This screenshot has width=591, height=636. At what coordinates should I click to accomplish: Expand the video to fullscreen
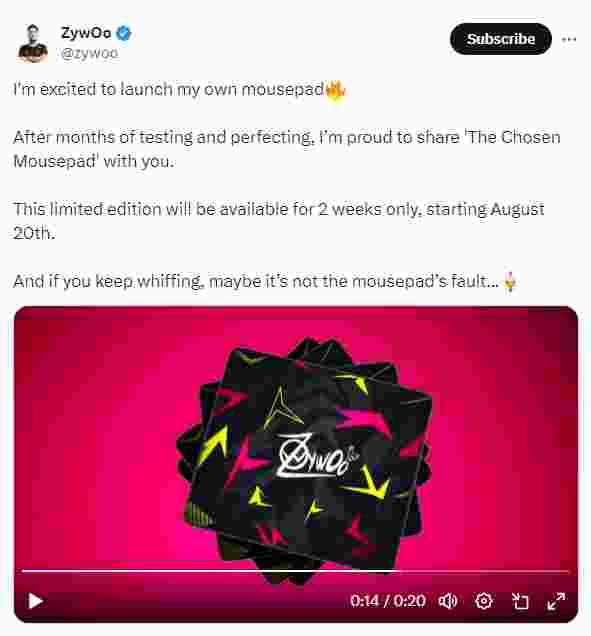pyautogui.click(x=556, y=601)
